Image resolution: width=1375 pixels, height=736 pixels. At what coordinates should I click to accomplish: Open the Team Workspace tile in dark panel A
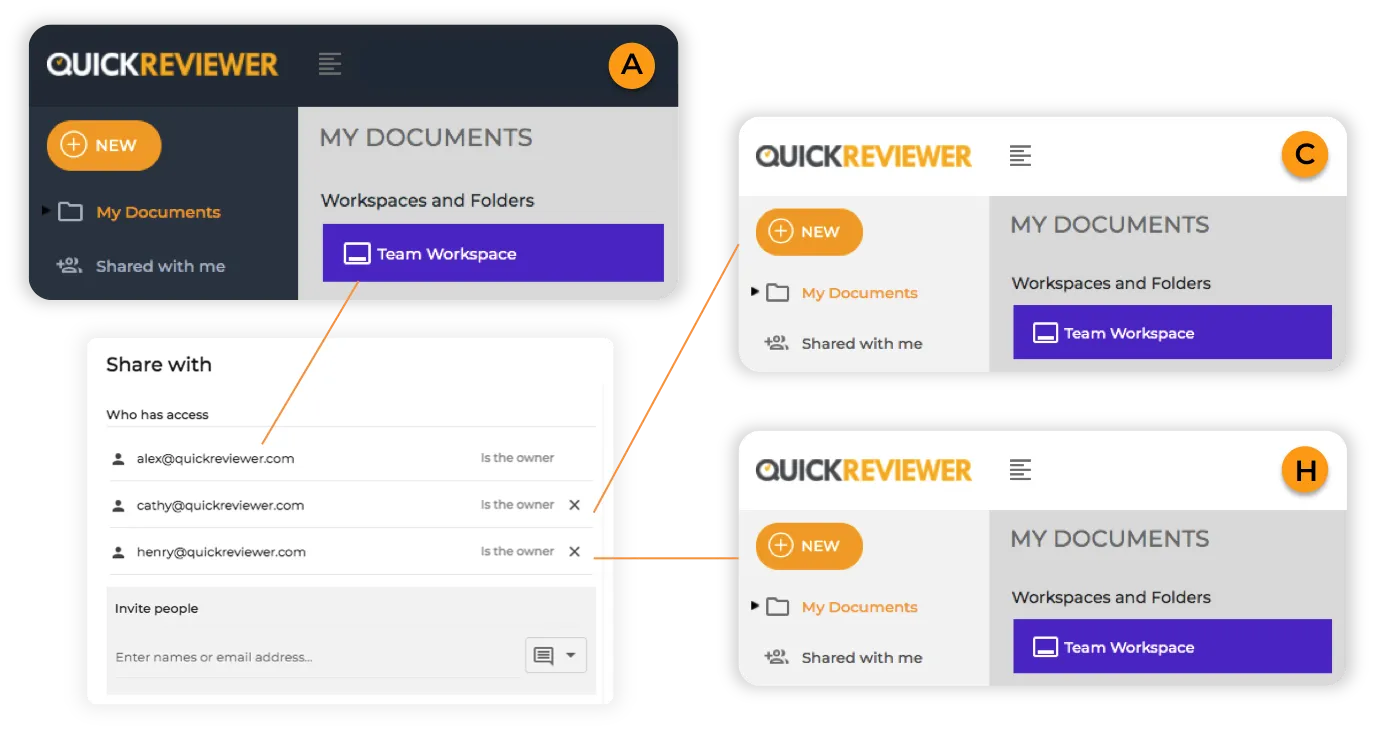492,254
